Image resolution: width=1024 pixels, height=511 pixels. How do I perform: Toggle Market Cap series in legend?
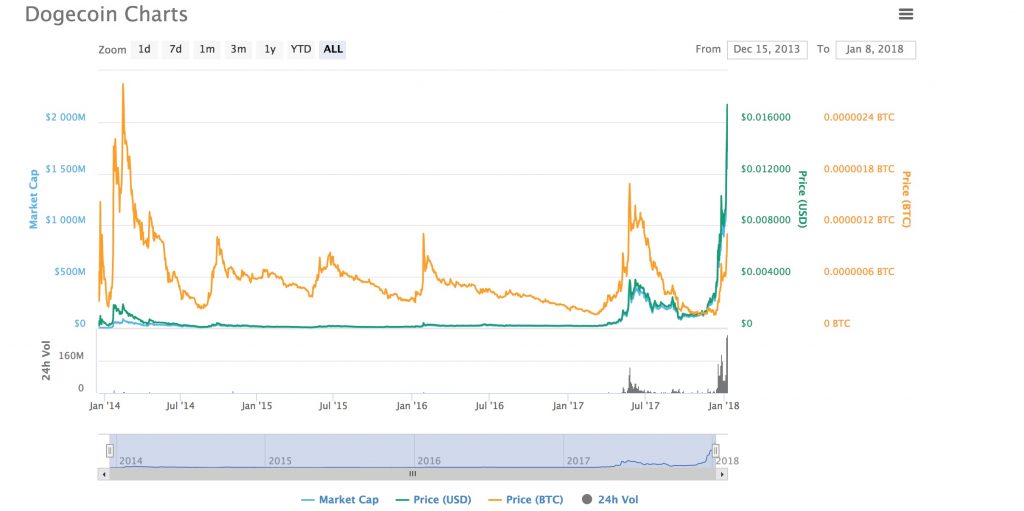point(339,500)
